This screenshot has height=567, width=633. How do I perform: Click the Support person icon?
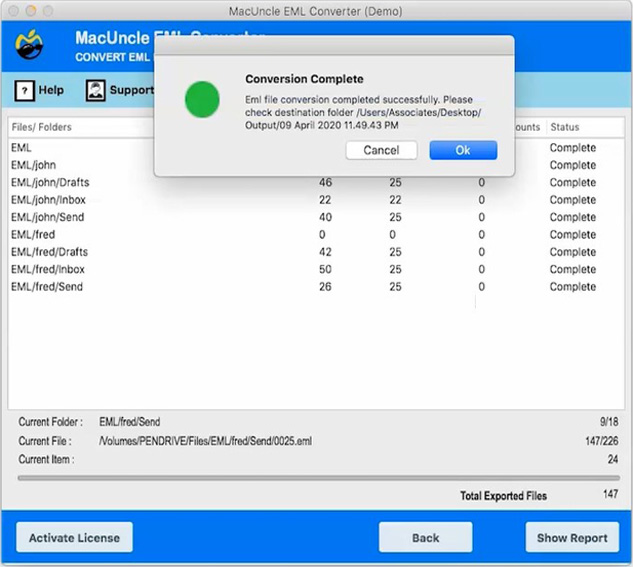(x=96, y=90)
